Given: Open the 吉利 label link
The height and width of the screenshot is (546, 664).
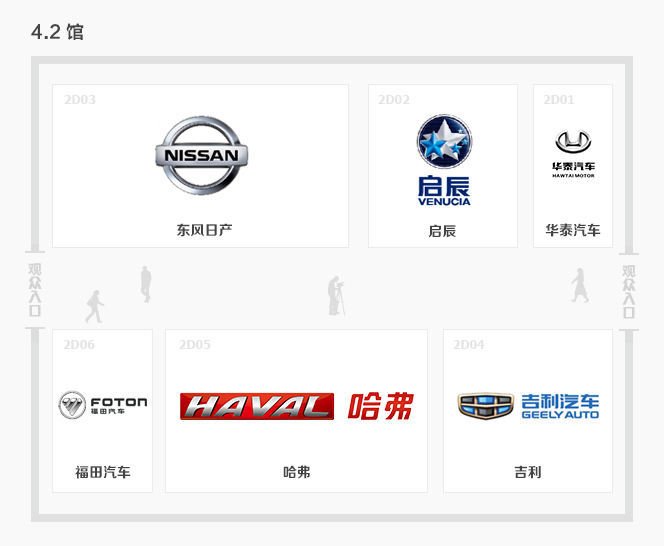Looking at the screenshot, I should point(528,472).
